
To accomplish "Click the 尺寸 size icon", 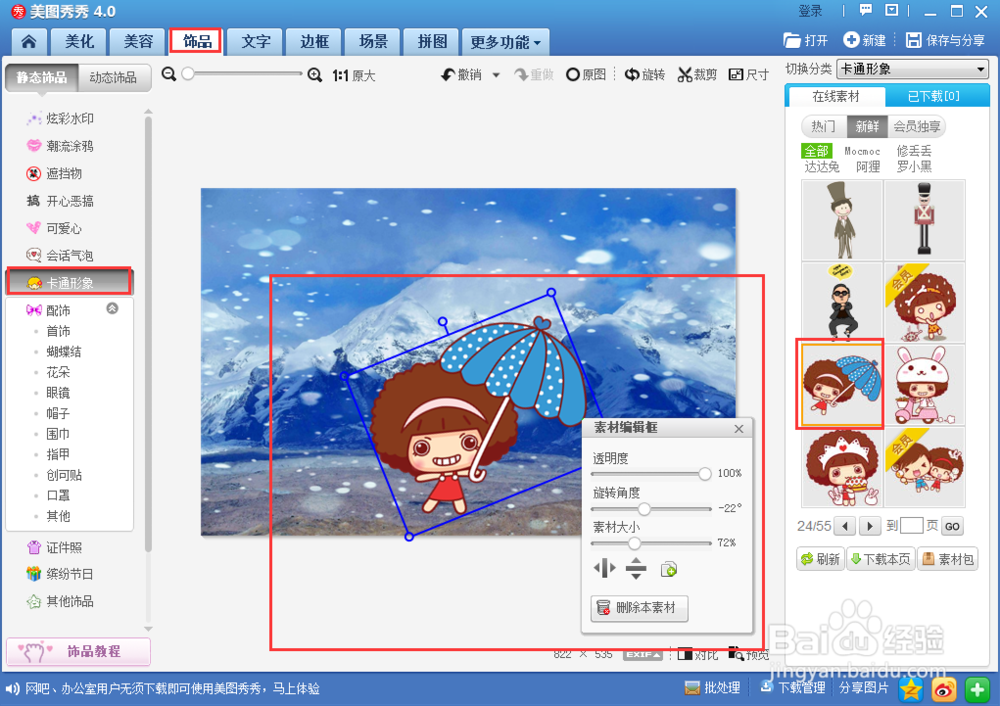I will coord(735,75).
